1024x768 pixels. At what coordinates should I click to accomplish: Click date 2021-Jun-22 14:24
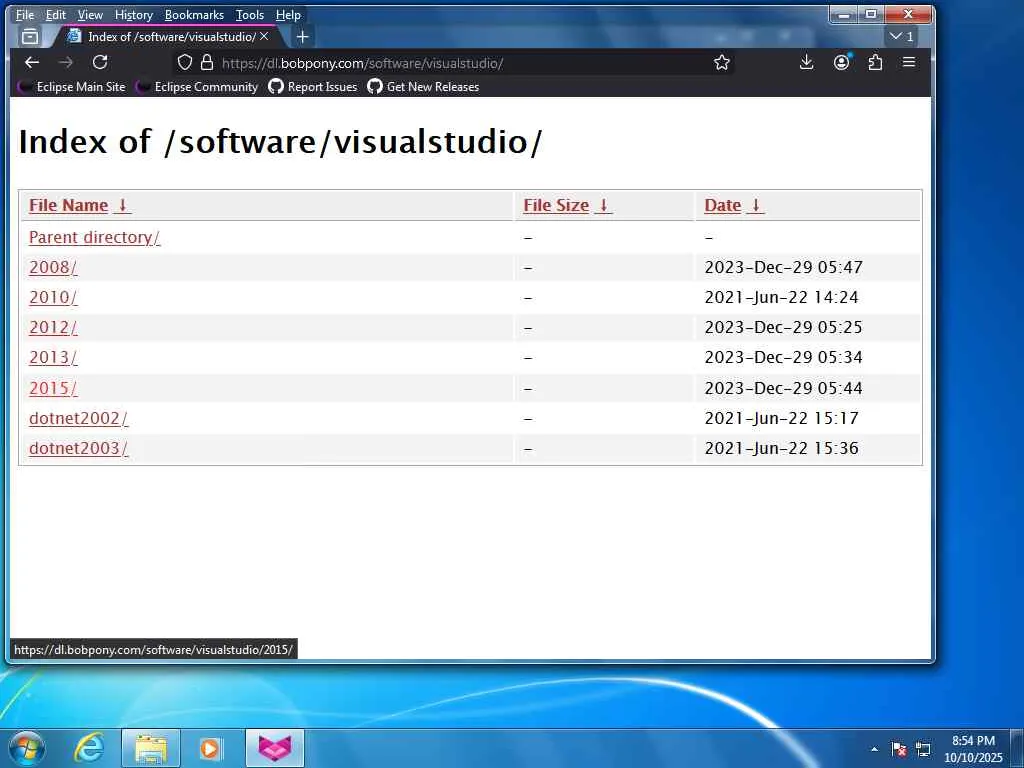tap(781, 297)
